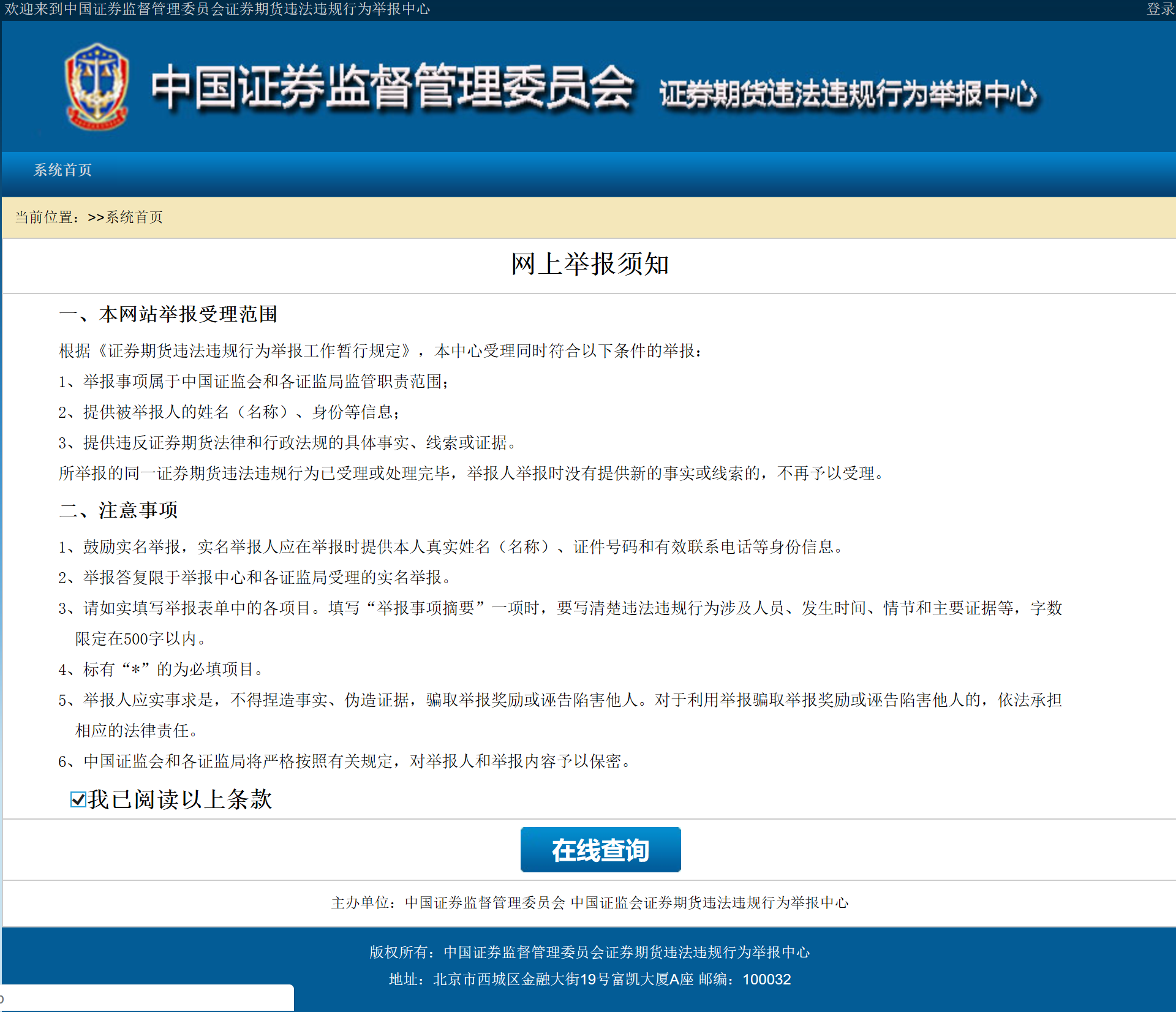The height and width of the screenshot is (1012, 1176).
Task: Open the 系统首页 navigation menu item
Action: 62,170
